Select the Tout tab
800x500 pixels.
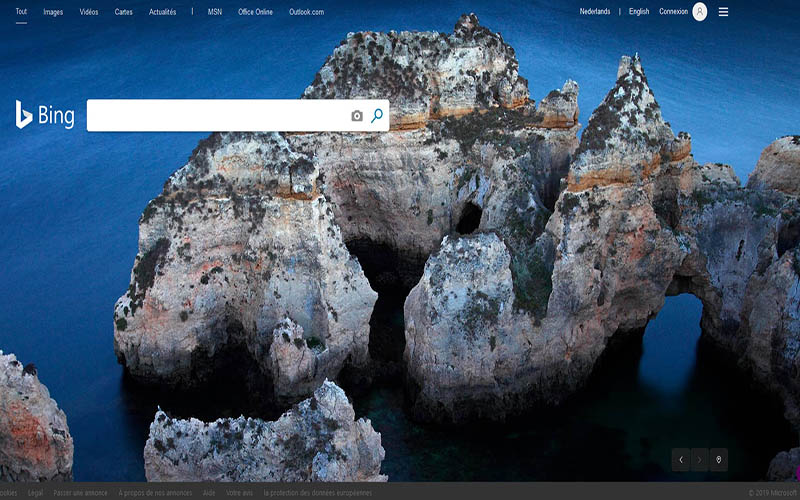[x=21, y=11]
